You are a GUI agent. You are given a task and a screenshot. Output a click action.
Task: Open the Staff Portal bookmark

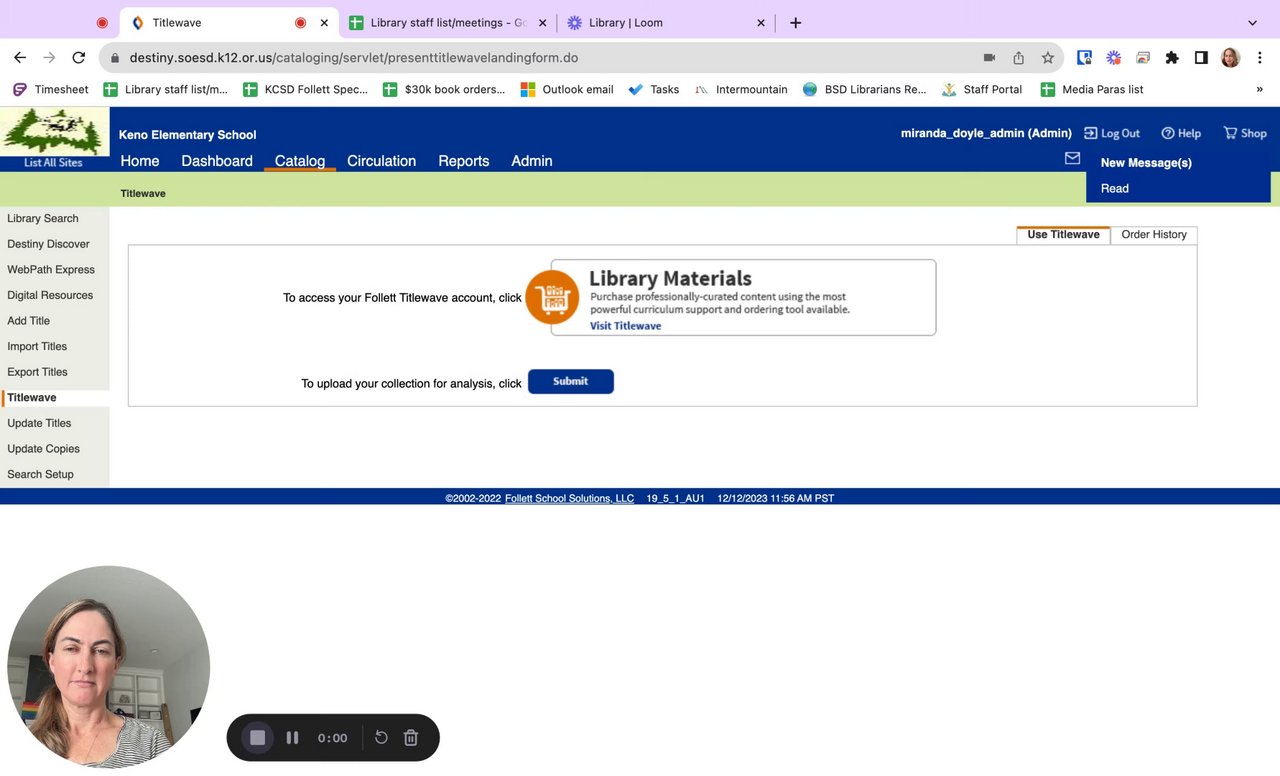[x=982, y=89]
